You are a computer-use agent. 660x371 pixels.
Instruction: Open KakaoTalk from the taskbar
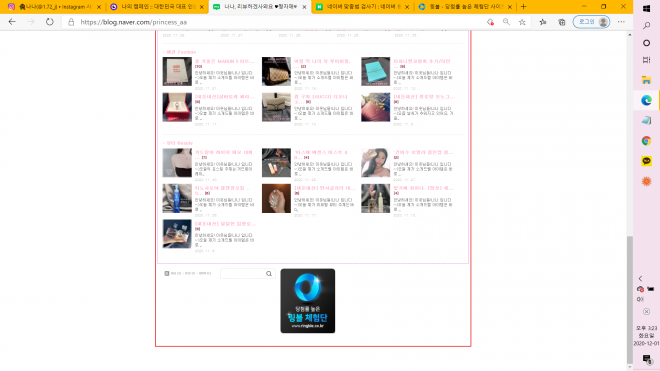[x=646, y=161]
